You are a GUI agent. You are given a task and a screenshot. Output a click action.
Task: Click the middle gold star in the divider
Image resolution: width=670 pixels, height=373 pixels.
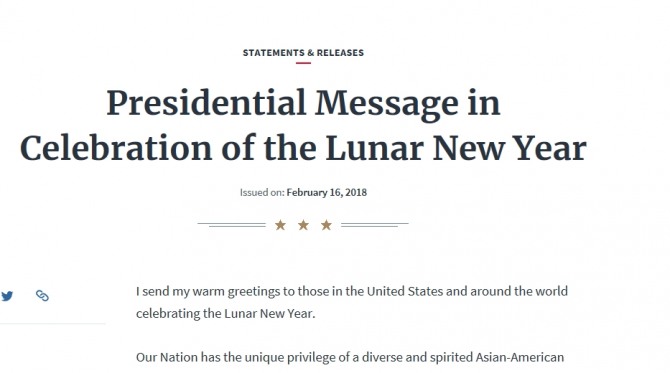coord(303,225)
